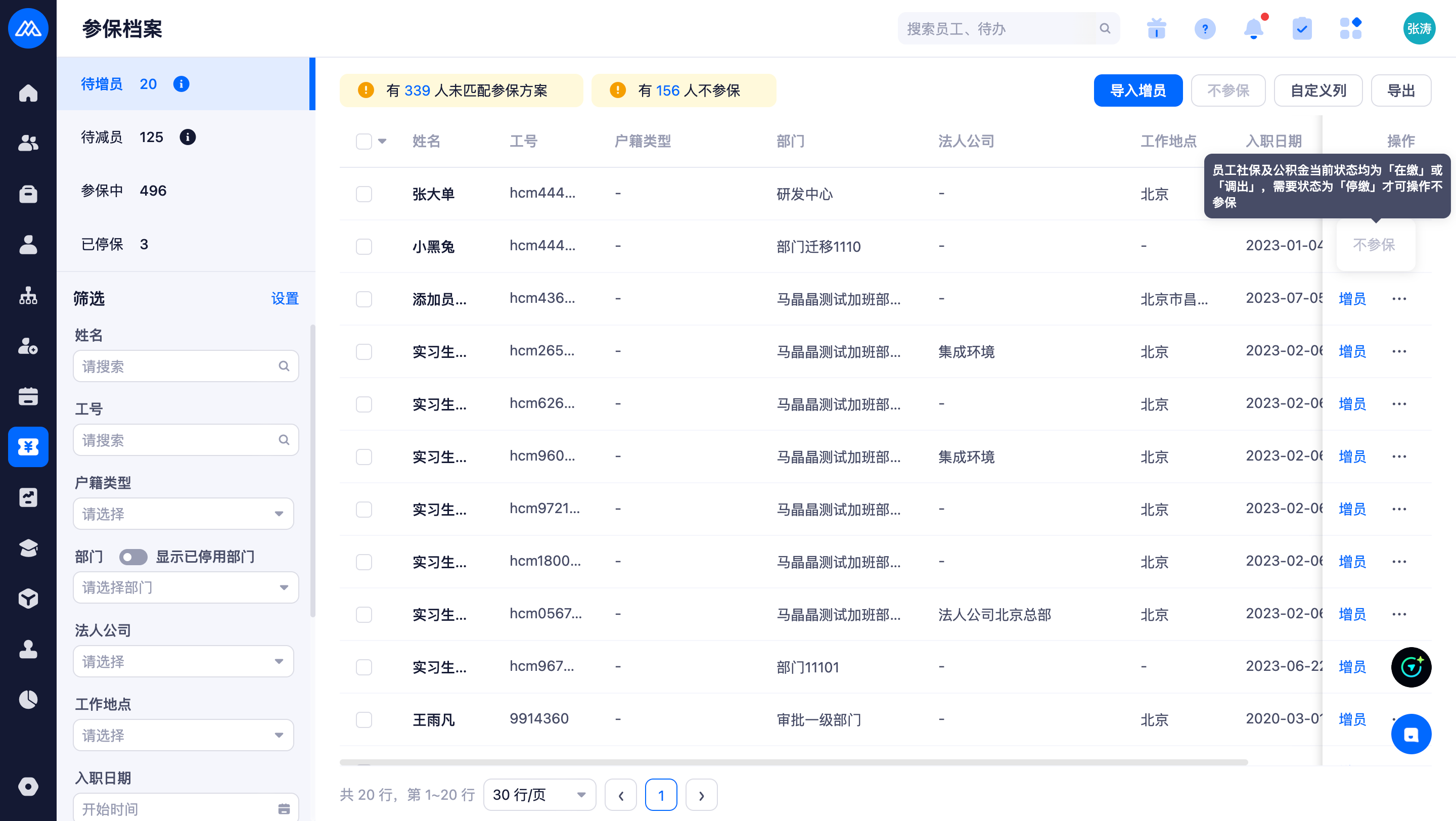
Task: Click the info icon beside 待减员
Action: [187, 138]
